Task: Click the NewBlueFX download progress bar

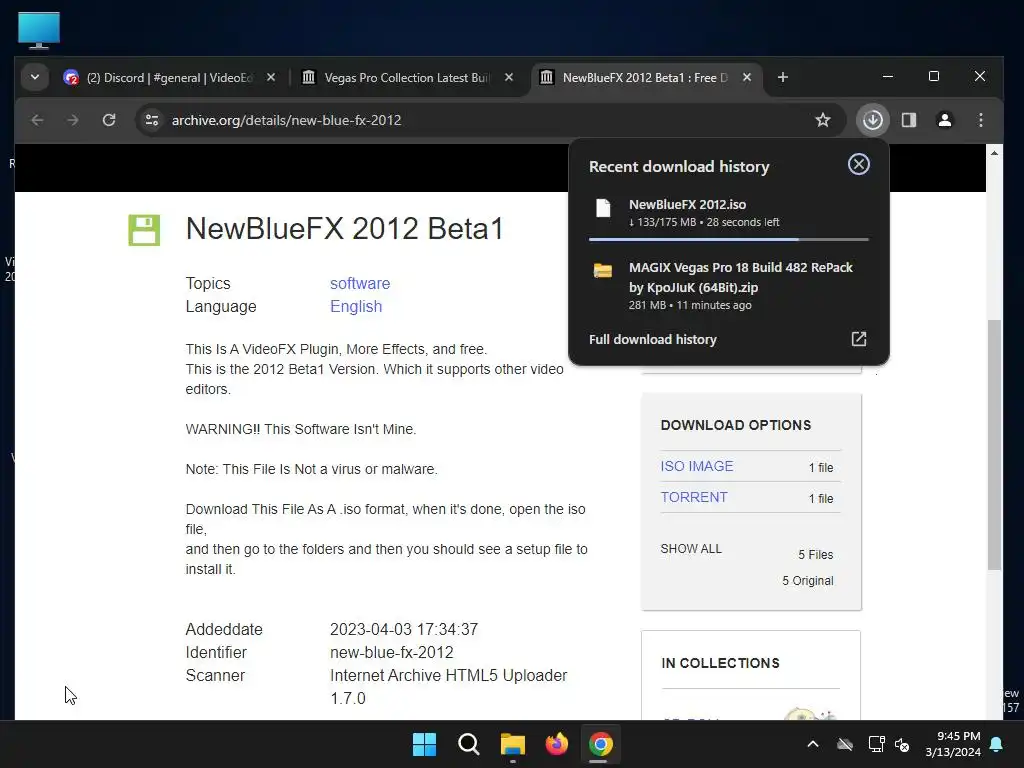Action: click(729, 240)
